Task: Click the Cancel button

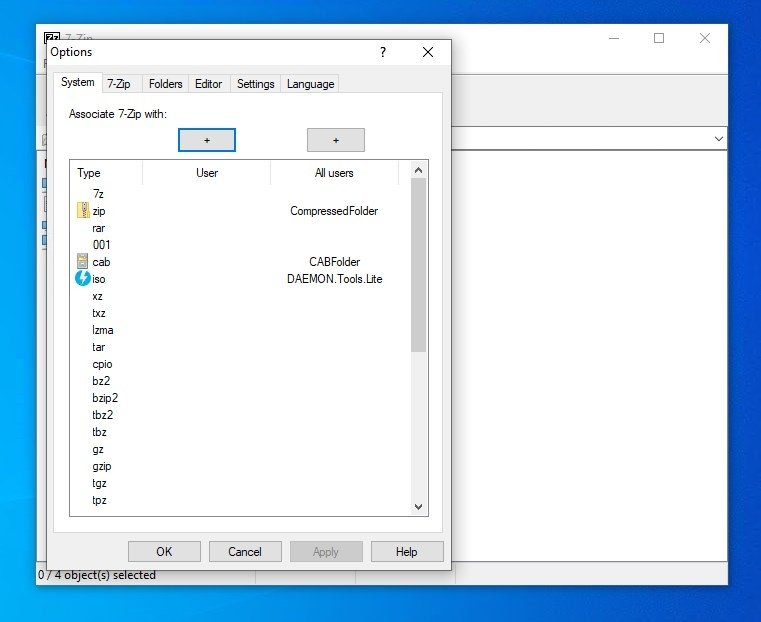Action: [245, 552]
